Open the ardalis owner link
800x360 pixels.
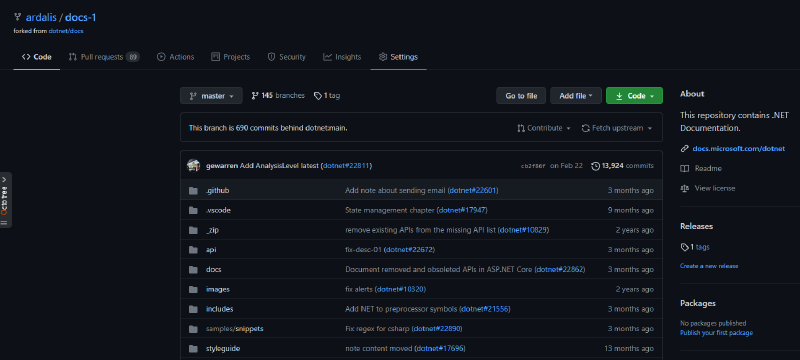click(x=41, y=17)
